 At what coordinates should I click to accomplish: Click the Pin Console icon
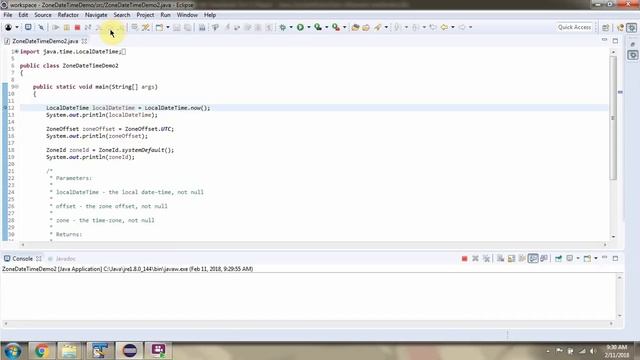[x=558, y=258]
